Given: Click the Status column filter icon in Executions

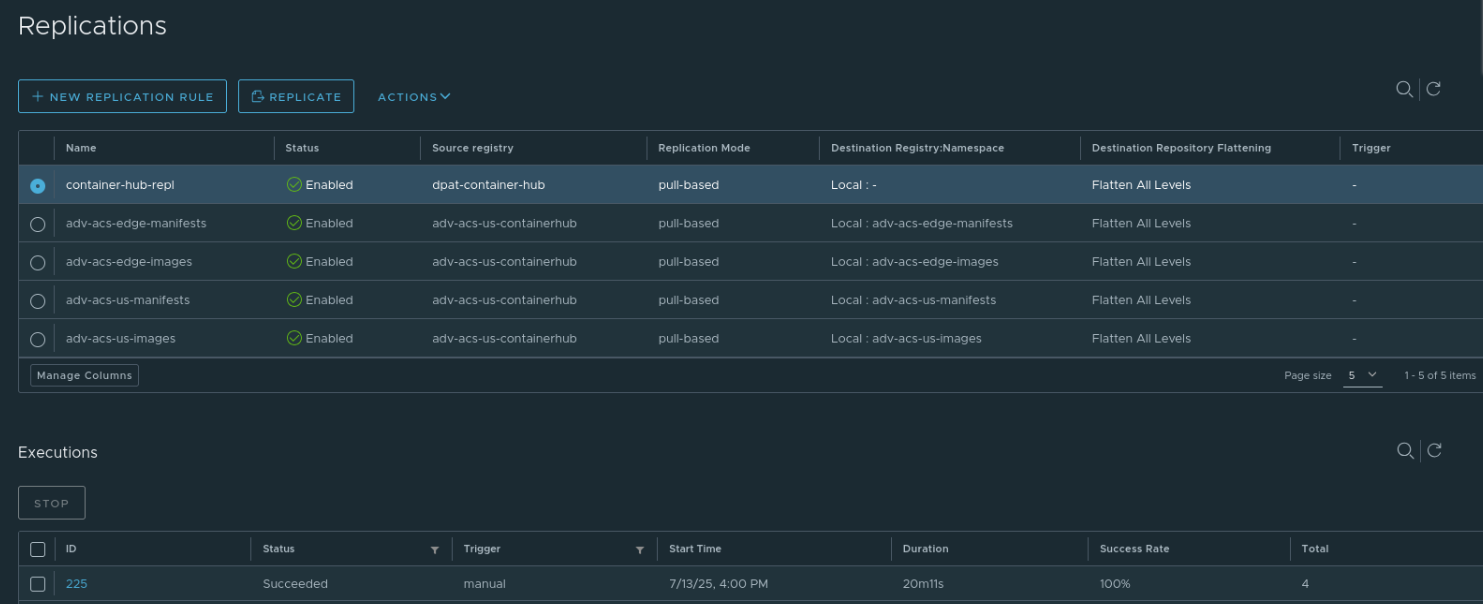Looking at the screenshot, I should tap(434, 550).
